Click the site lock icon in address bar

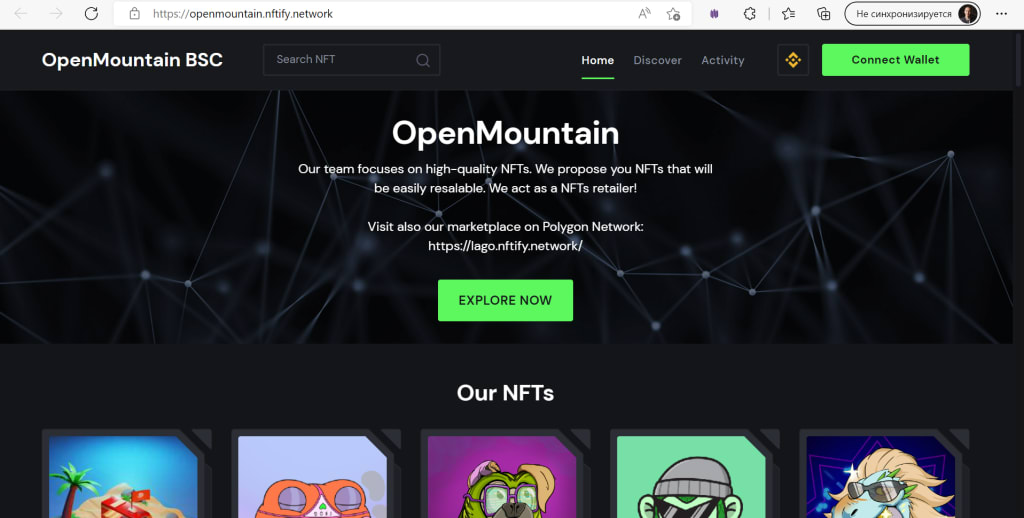pyautogui.click(x=135, y=14)
